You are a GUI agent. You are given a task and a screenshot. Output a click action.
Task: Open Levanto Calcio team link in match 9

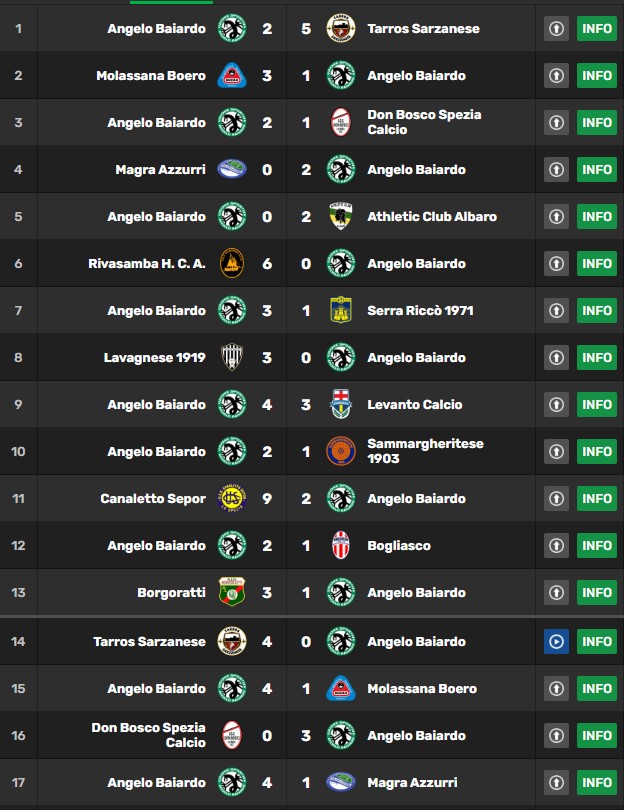coord(415,404)
